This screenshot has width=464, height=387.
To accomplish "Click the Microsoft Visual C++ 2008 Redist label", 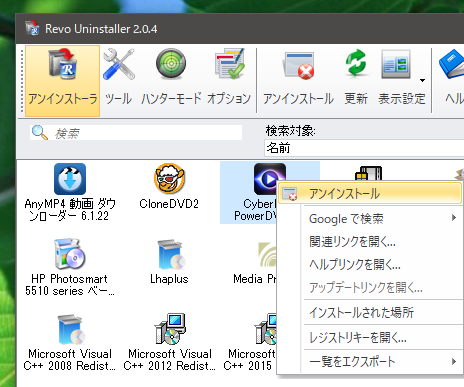I will 70,360.
